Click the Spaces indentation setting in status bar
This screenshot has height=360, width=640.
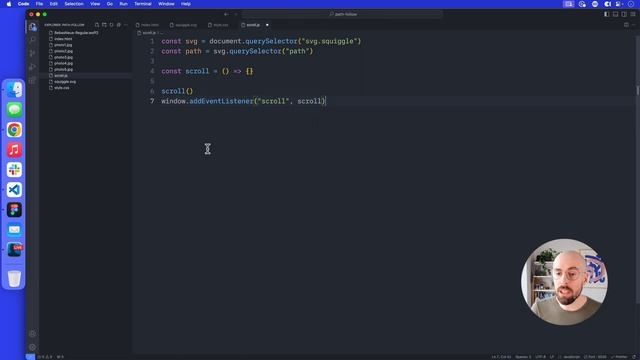(523, 357)
